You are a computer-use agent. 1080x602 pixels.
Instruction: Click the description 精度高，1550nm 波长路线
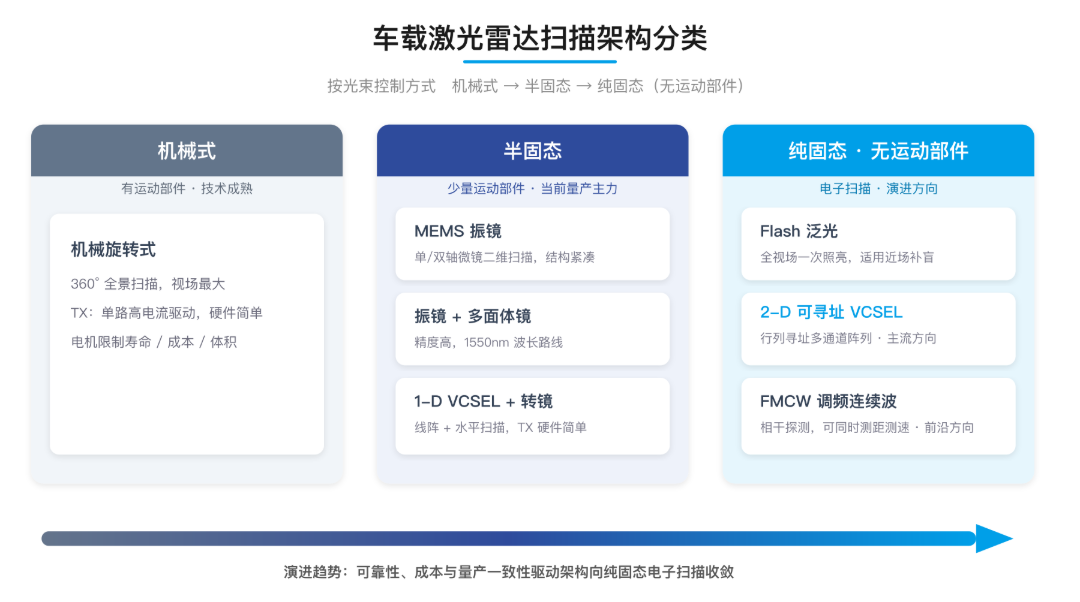click(x=488, y=342)
